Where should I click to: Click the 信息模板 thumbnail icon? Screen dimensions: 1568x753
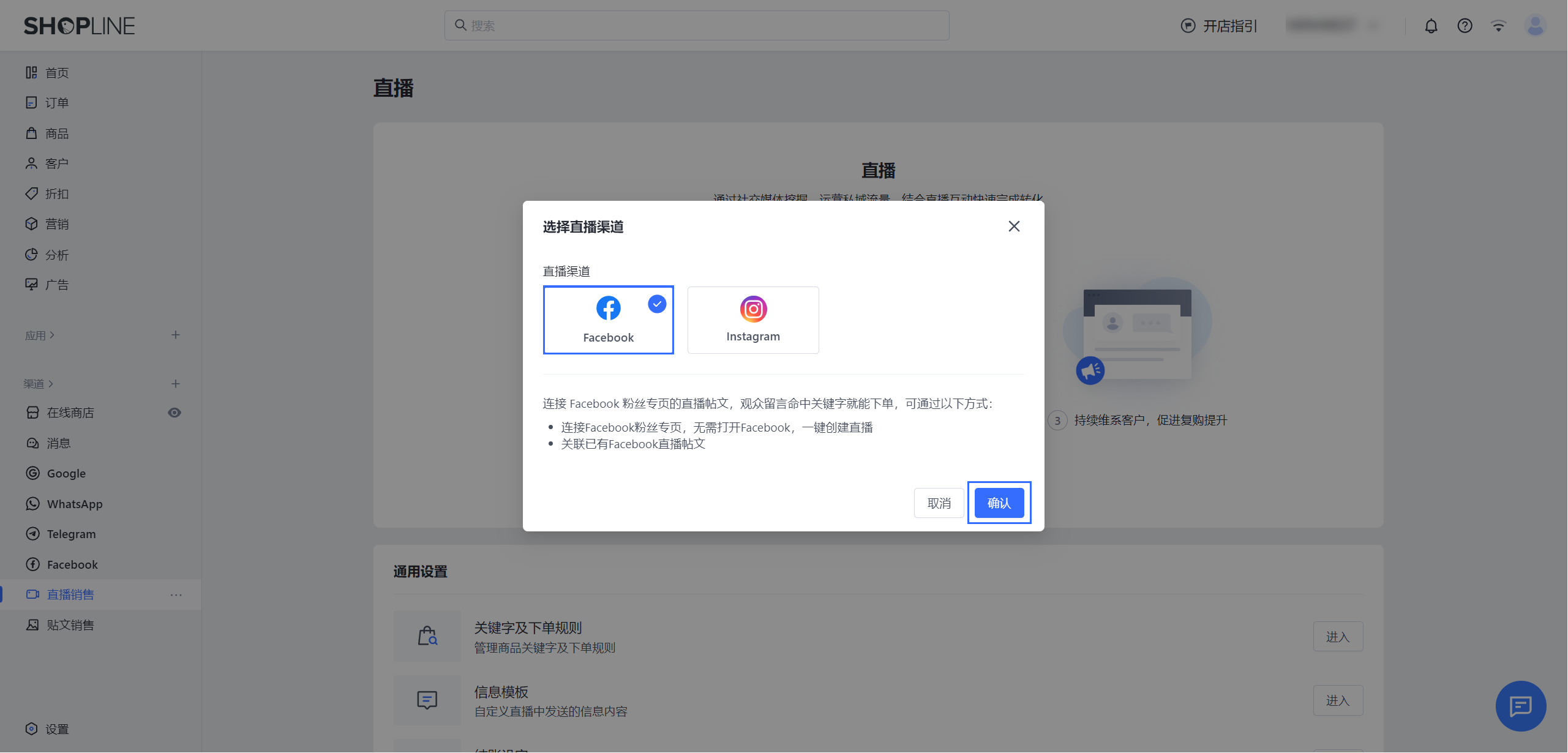click(x=427, y=700)
